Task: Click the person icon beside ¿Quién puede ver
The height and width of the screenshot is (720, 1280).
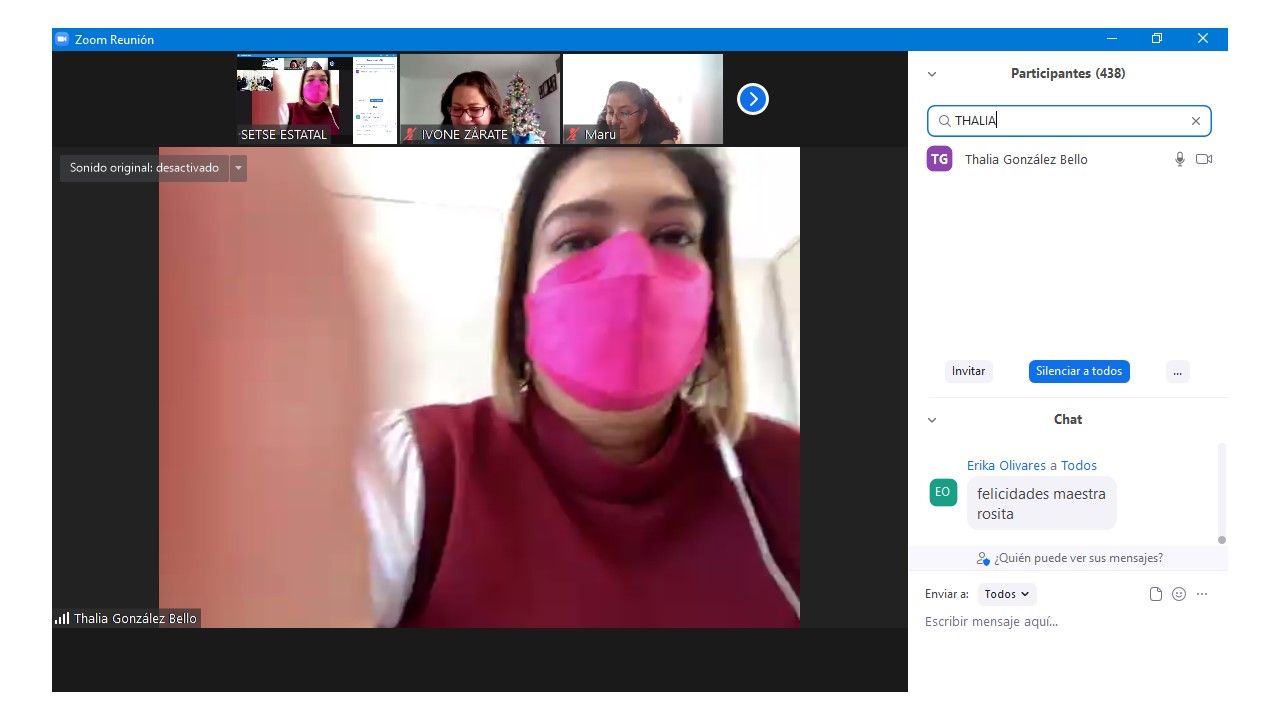Action: [x=983, y=559]
